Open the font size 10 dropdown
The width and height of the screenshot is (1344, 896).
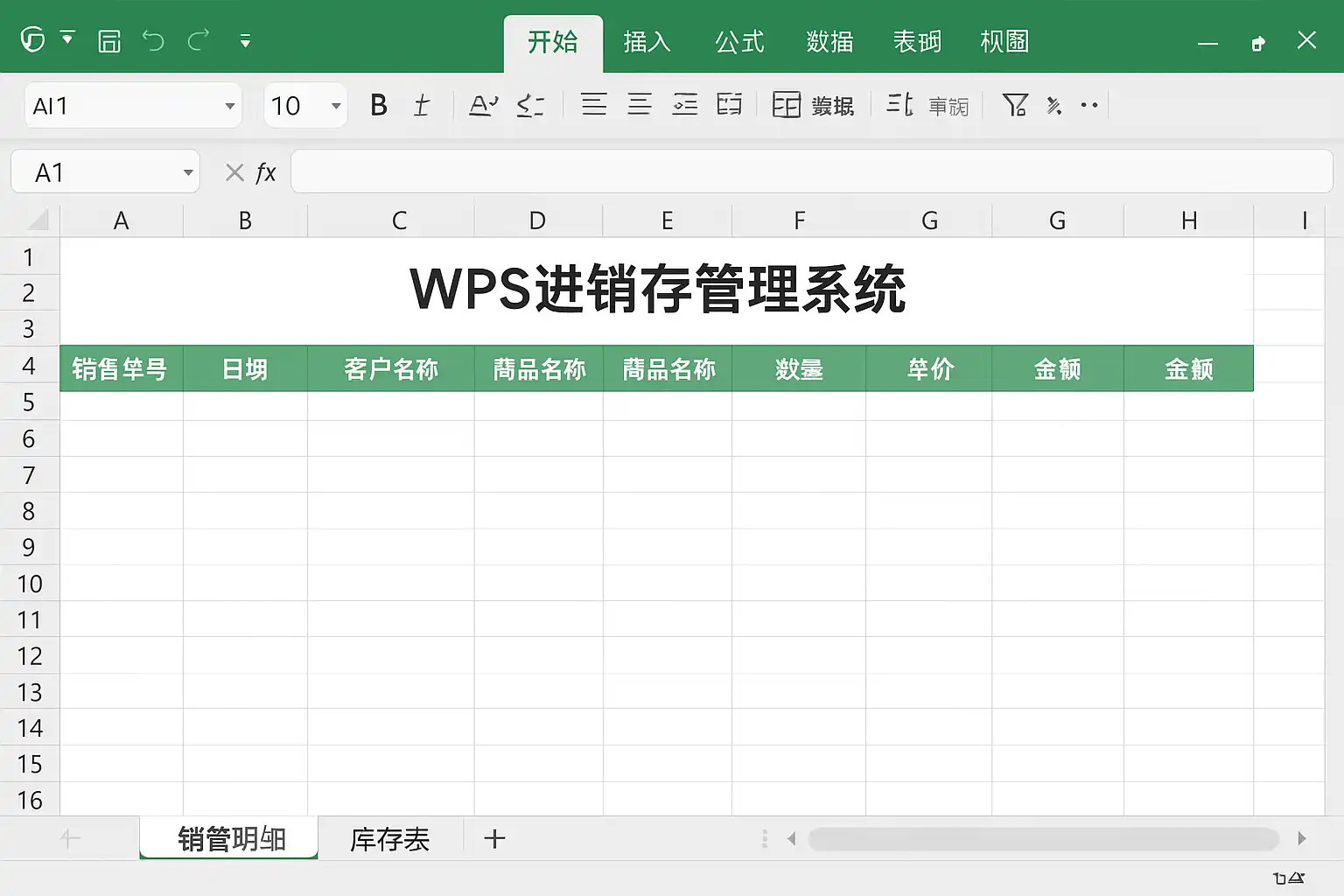[x=335, y=107]
